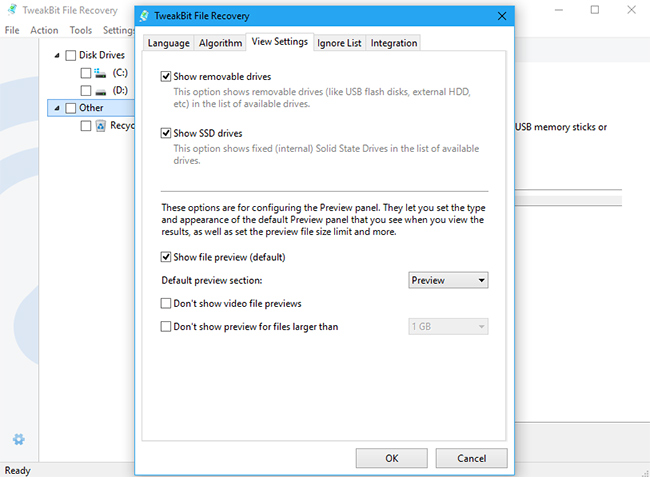This screenshot has width=650, height=477.
Task: Confirm settings with OK button
Action: (x=392, y=458)
